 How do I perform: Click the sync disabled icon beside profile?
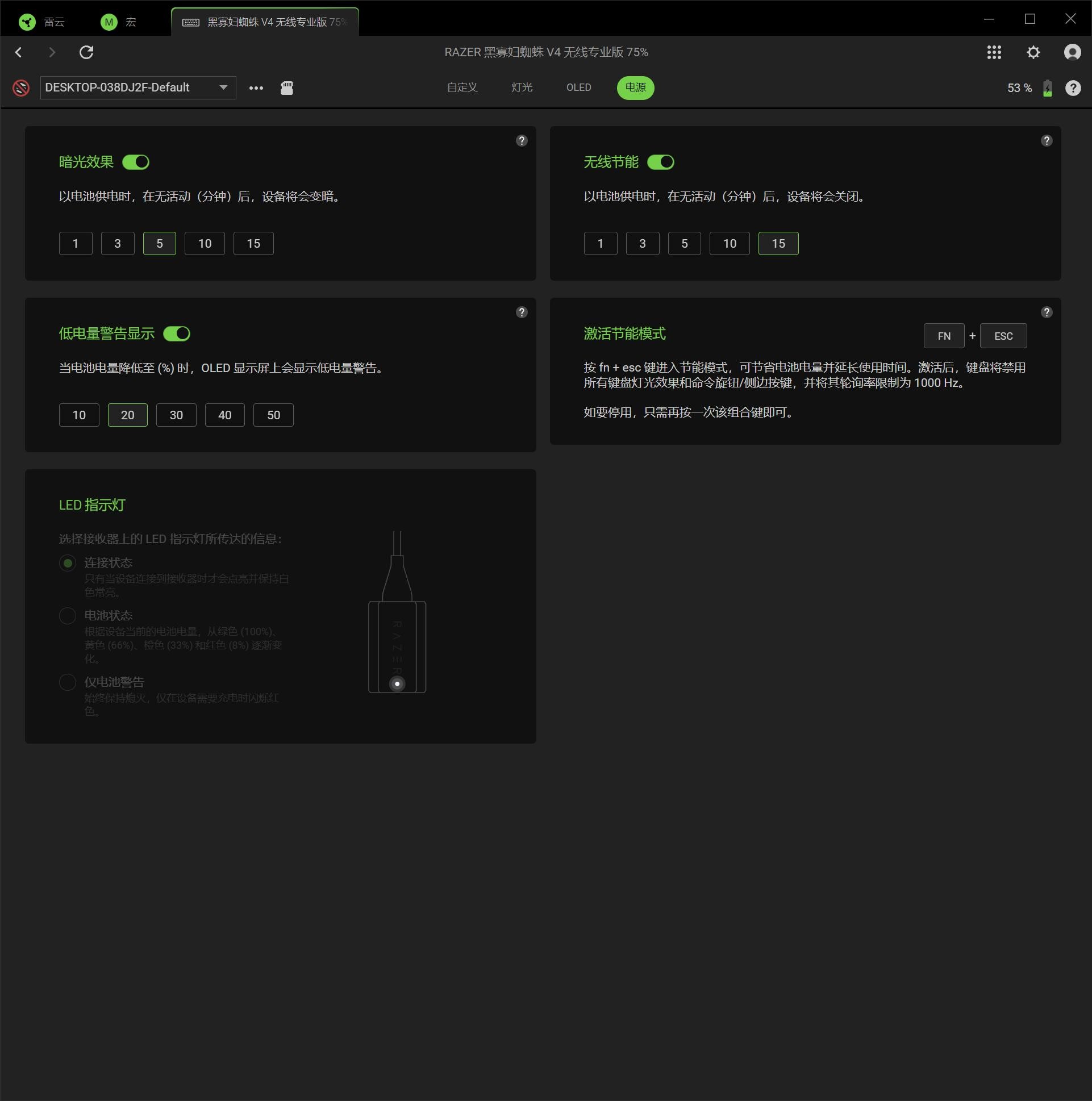tap(21, 87)
